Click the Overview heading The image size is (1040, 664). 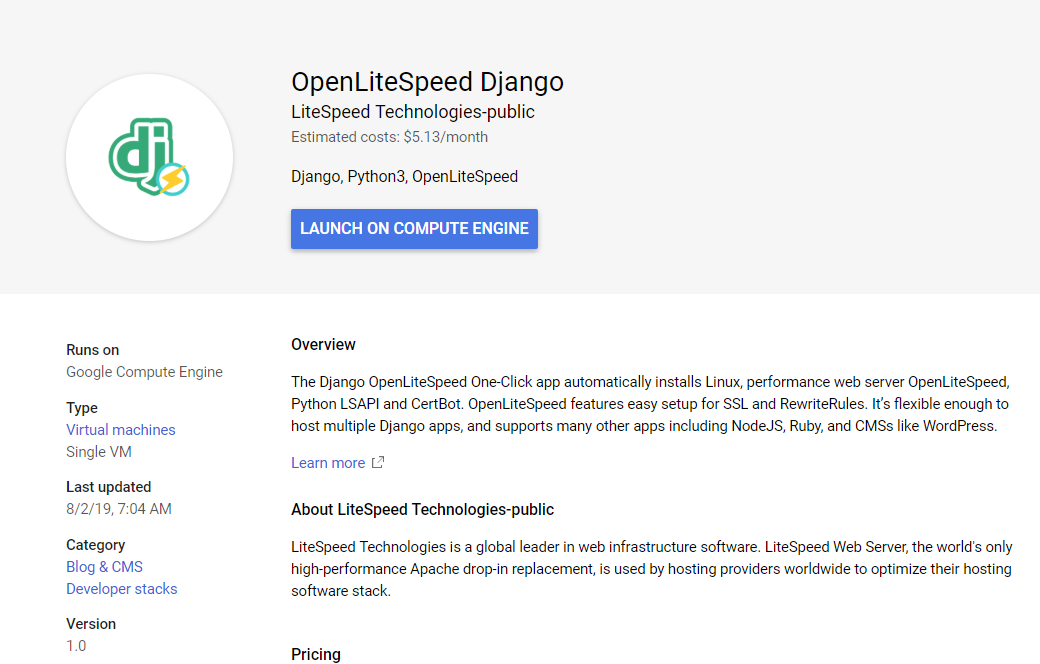(323, 345)
